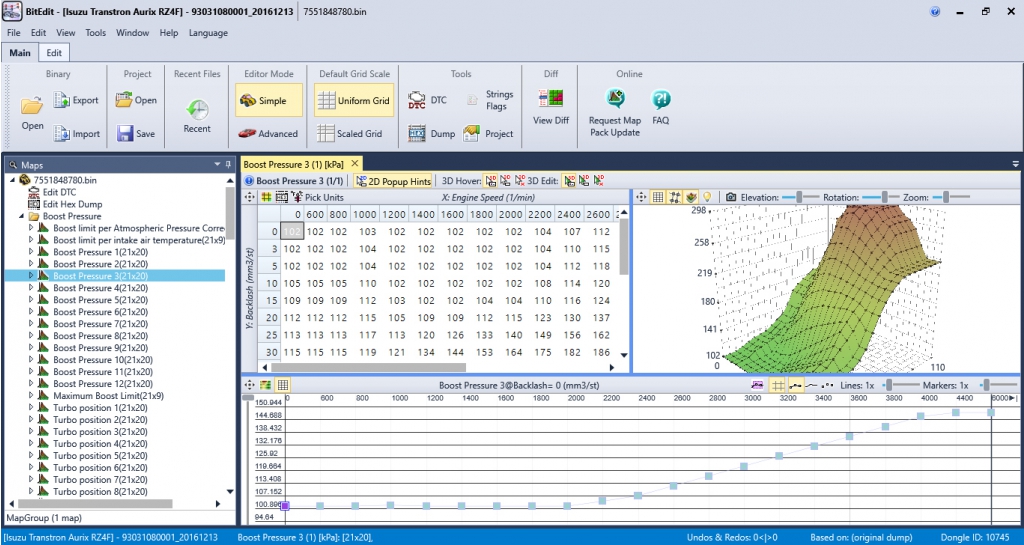The height and width of the screenshot is (545, 1024).
Task: Click Request Map Pack Update
Action: click(615, 108)
